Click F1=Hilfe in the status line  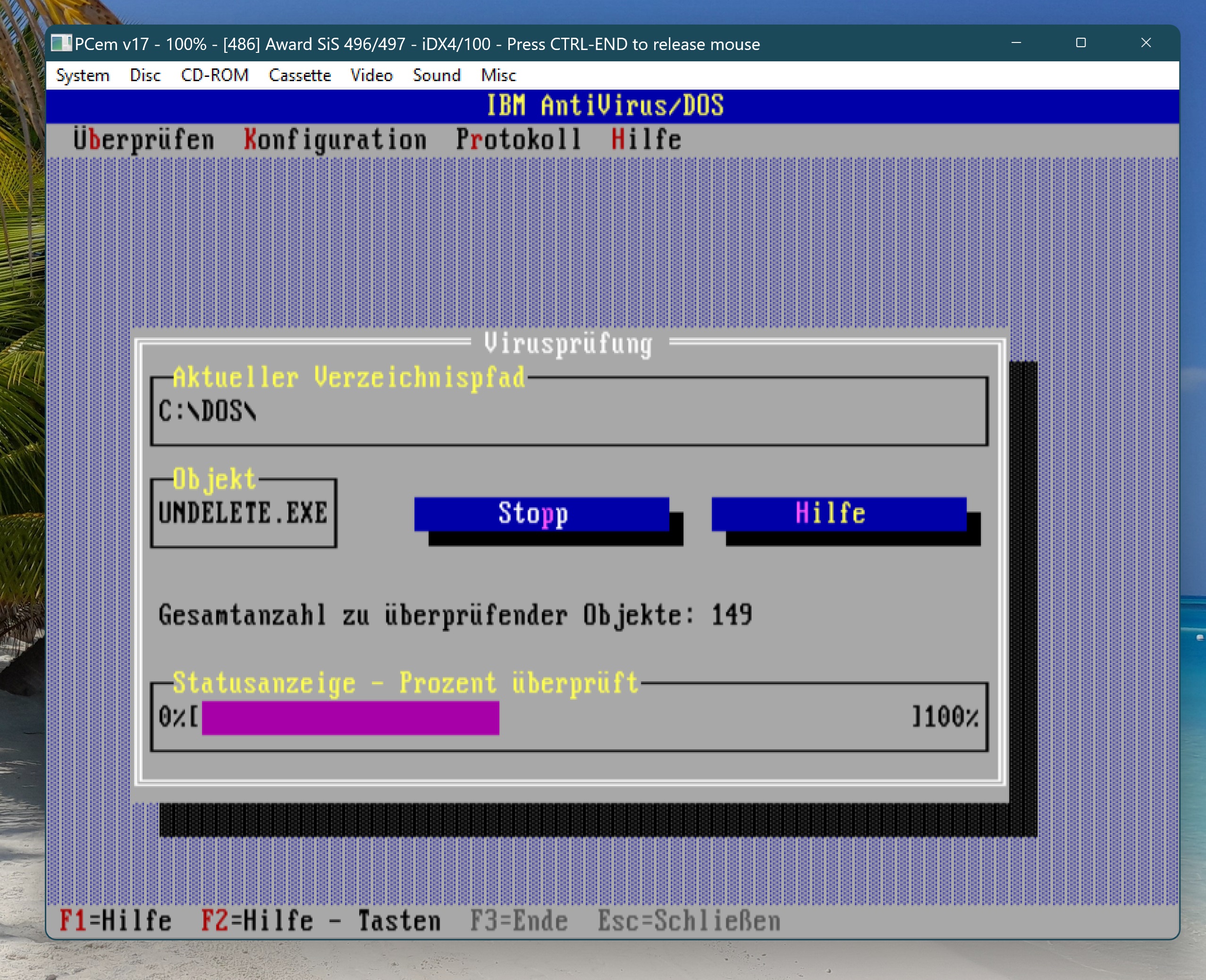tap(116, 921)
